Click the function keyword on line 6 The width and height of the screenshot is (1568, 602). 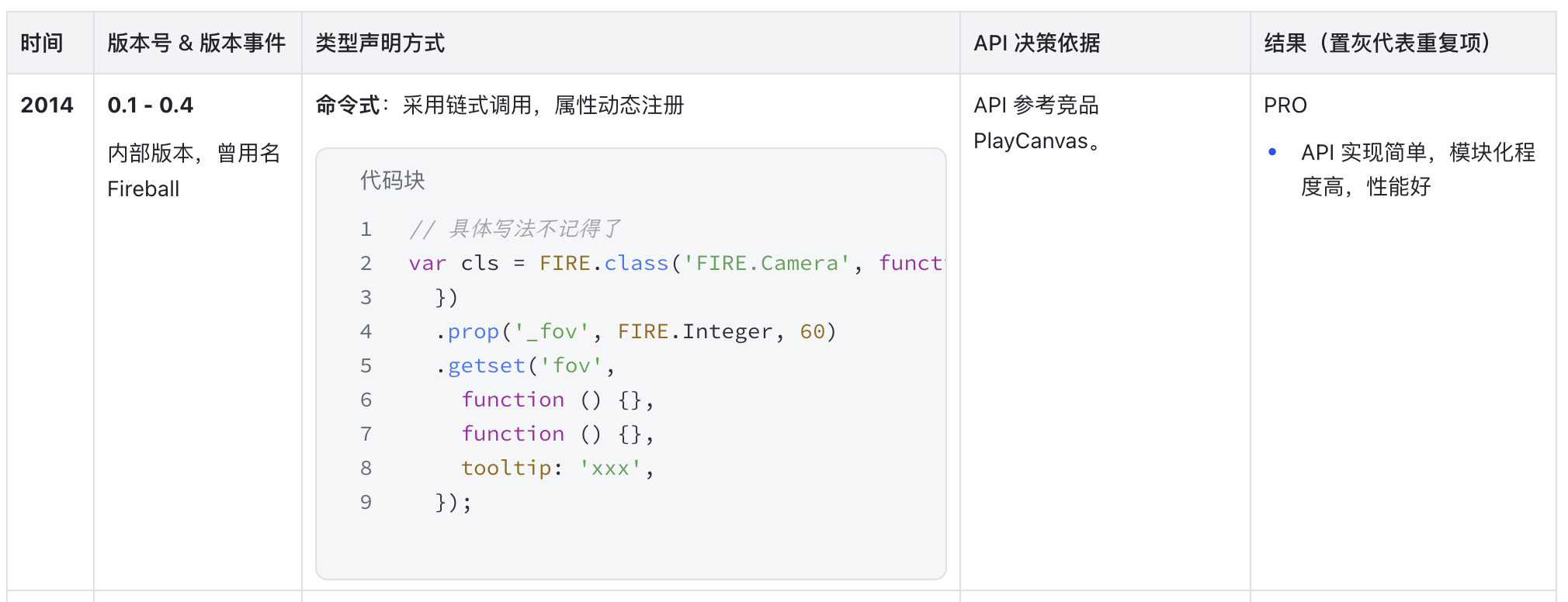512,400
